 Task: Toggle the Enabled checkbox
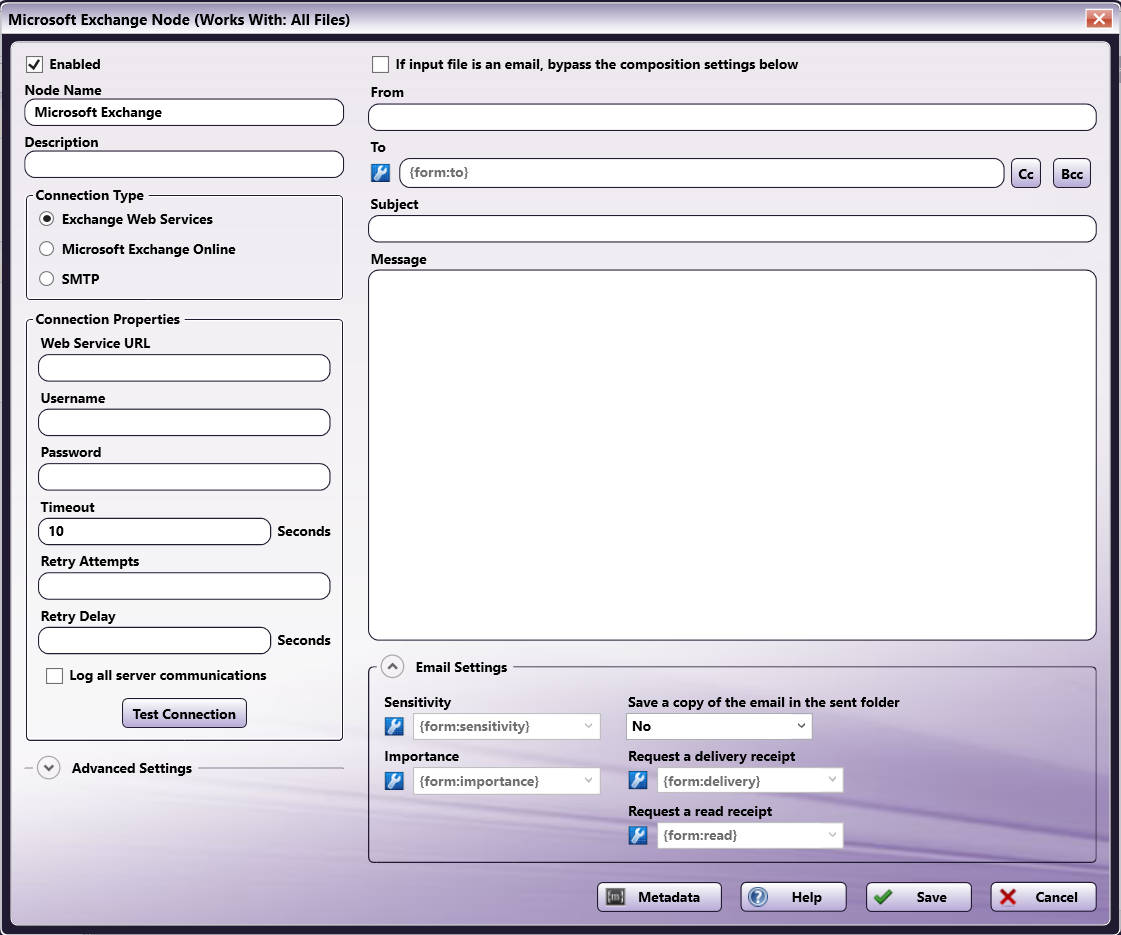coord(34,64)
